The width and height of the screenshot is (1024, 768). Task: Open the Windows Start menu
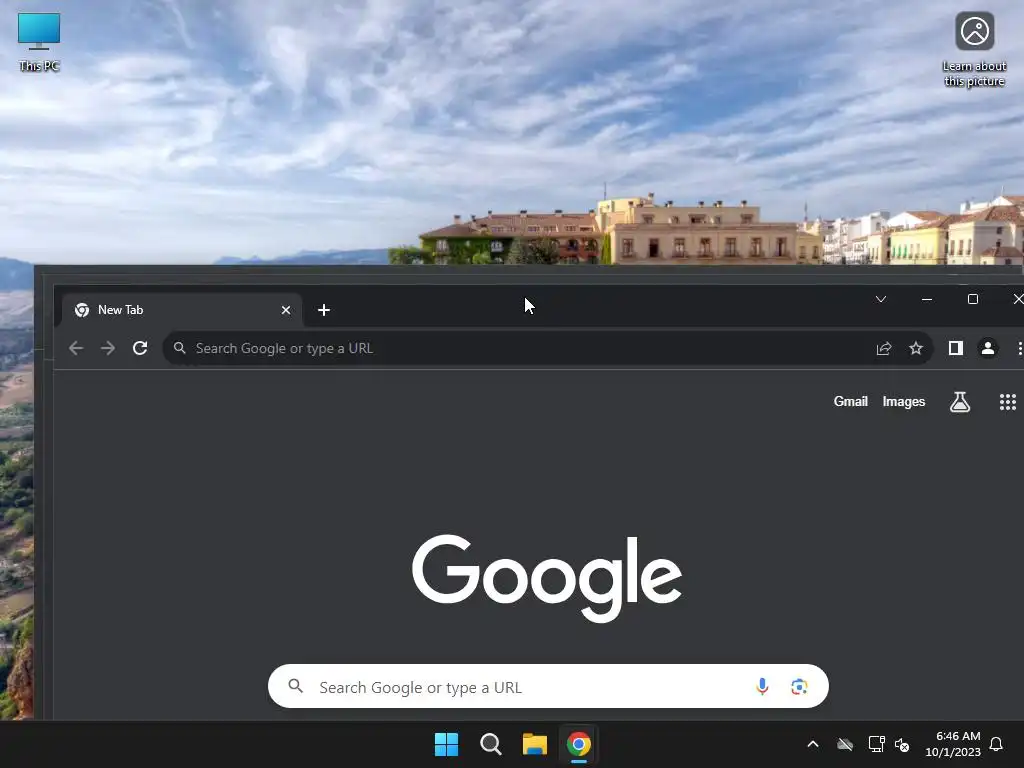447,744
